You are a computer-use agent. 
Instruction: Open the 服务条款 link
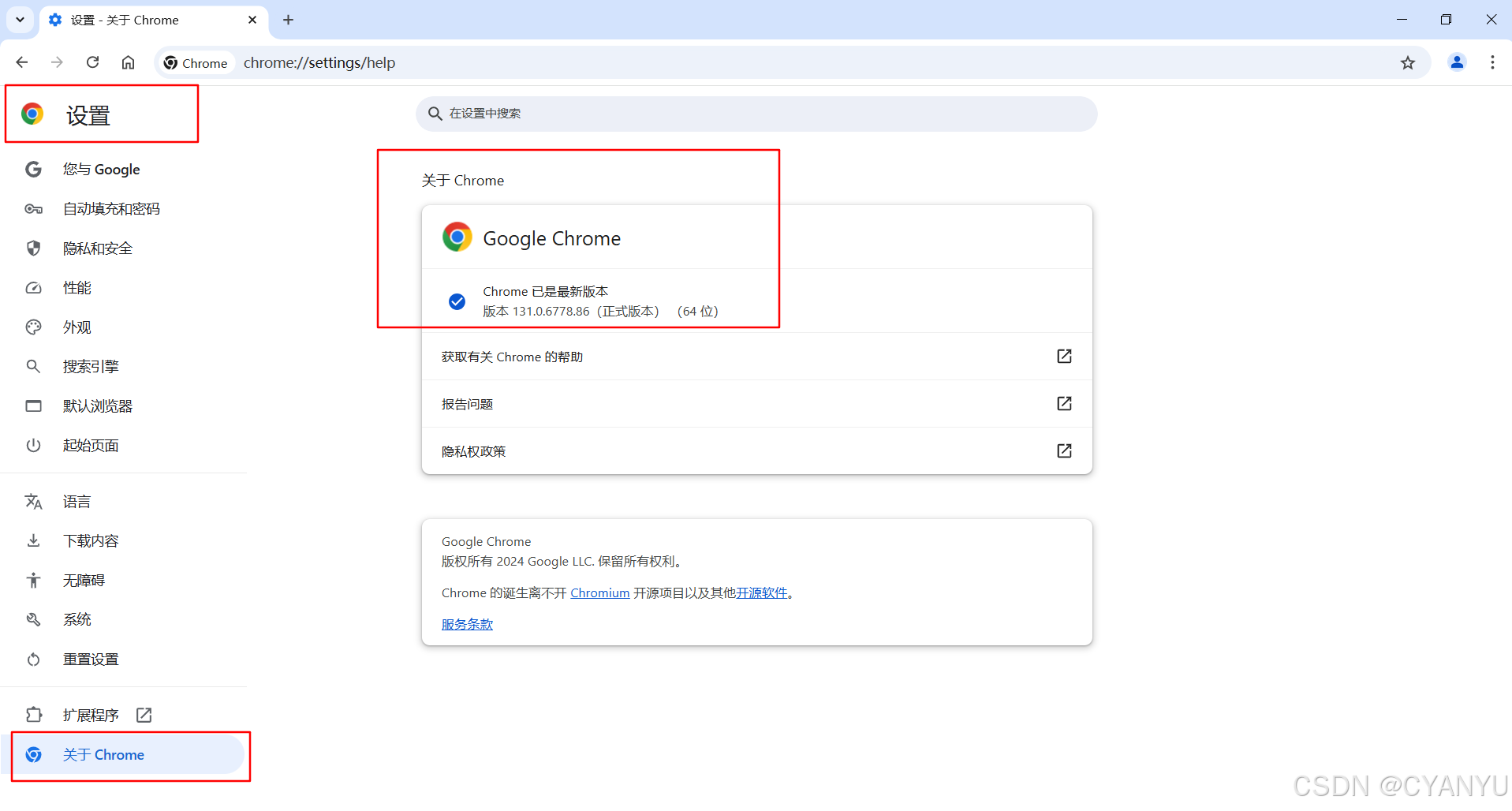coord(467,624)
